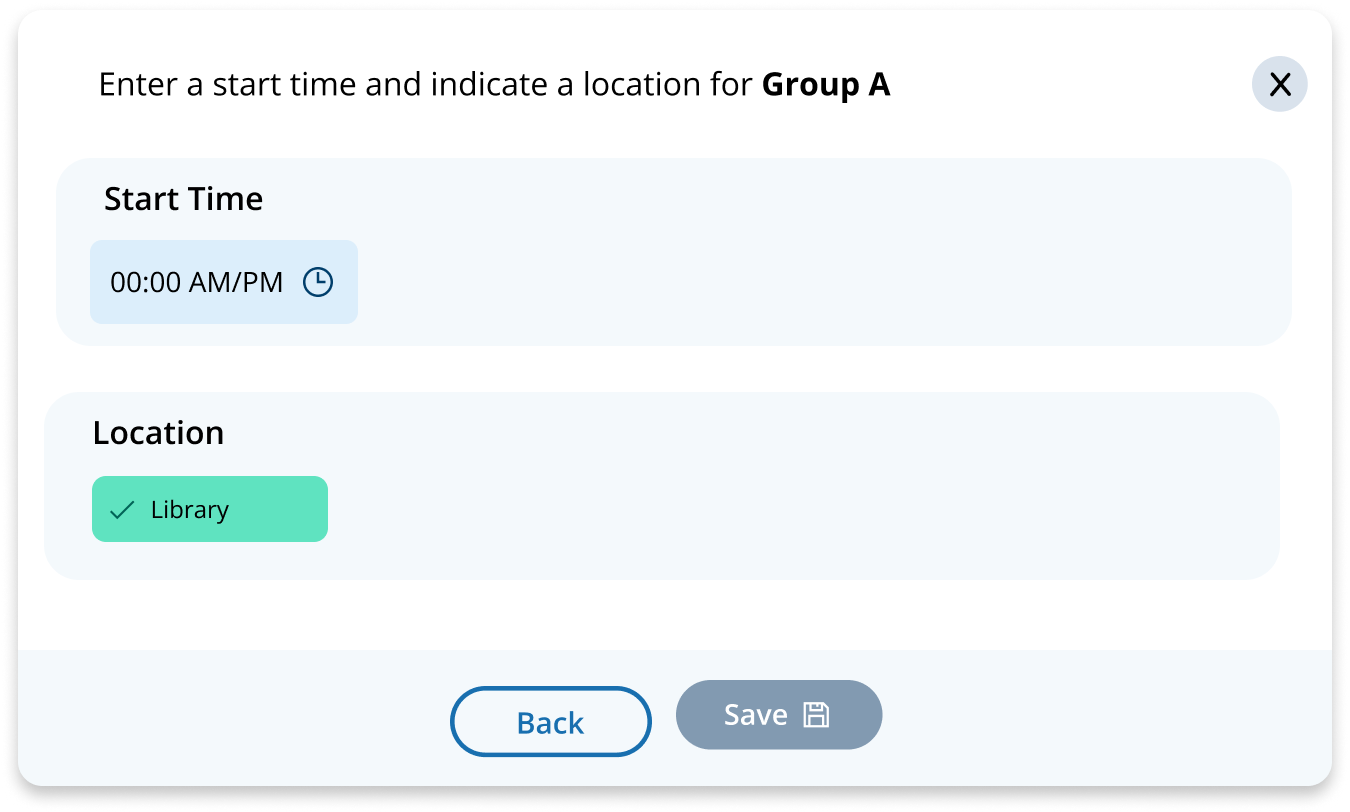Toggle the Library location chip

pyautogui.click(x=210, y=509)
